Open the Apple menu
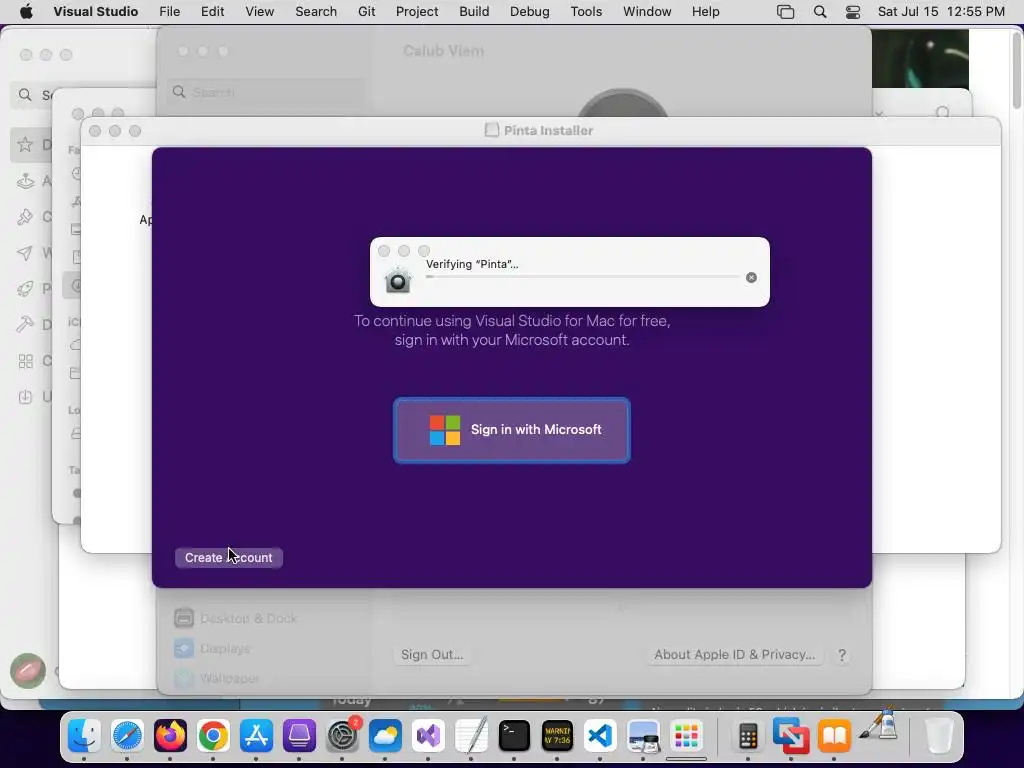The image size is (1024, 768). (x=25, y=12)
